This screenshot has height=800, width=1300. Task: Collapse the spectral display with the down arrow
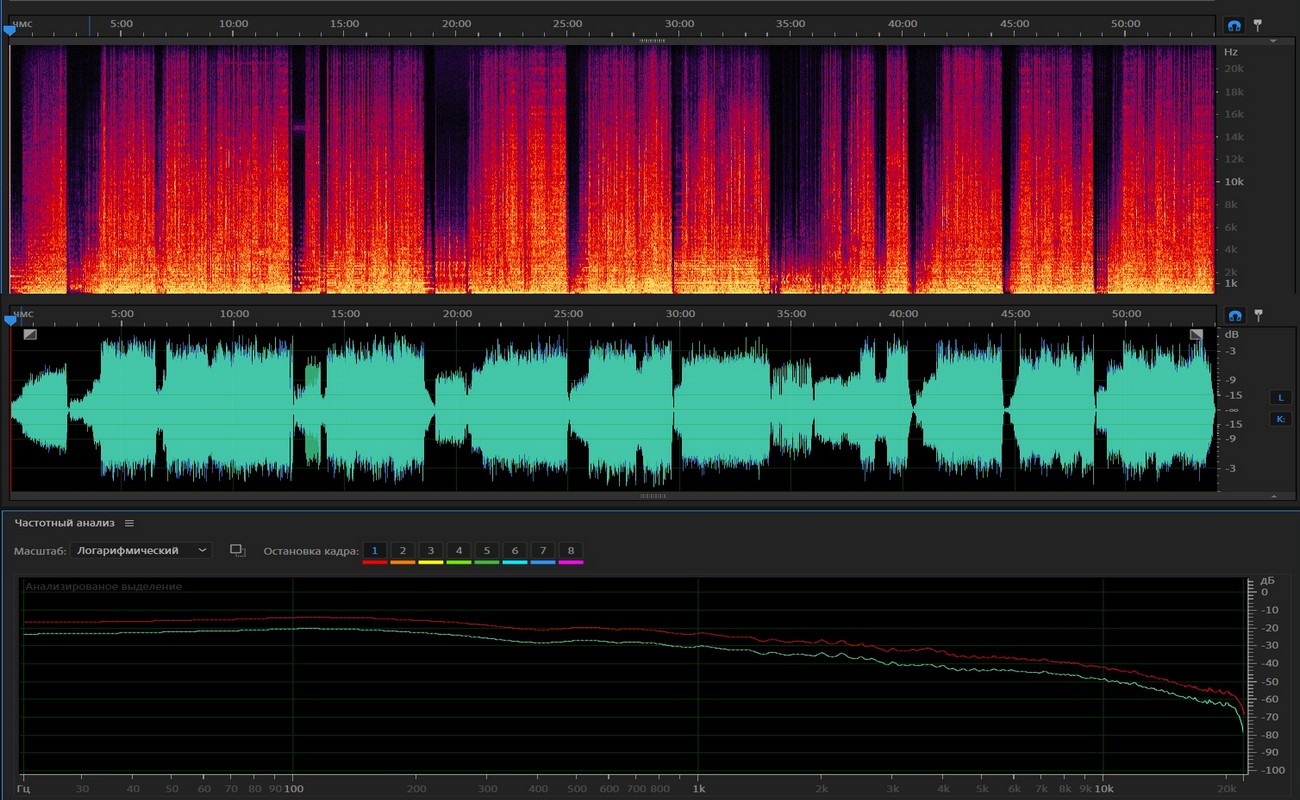point(1273,42)
